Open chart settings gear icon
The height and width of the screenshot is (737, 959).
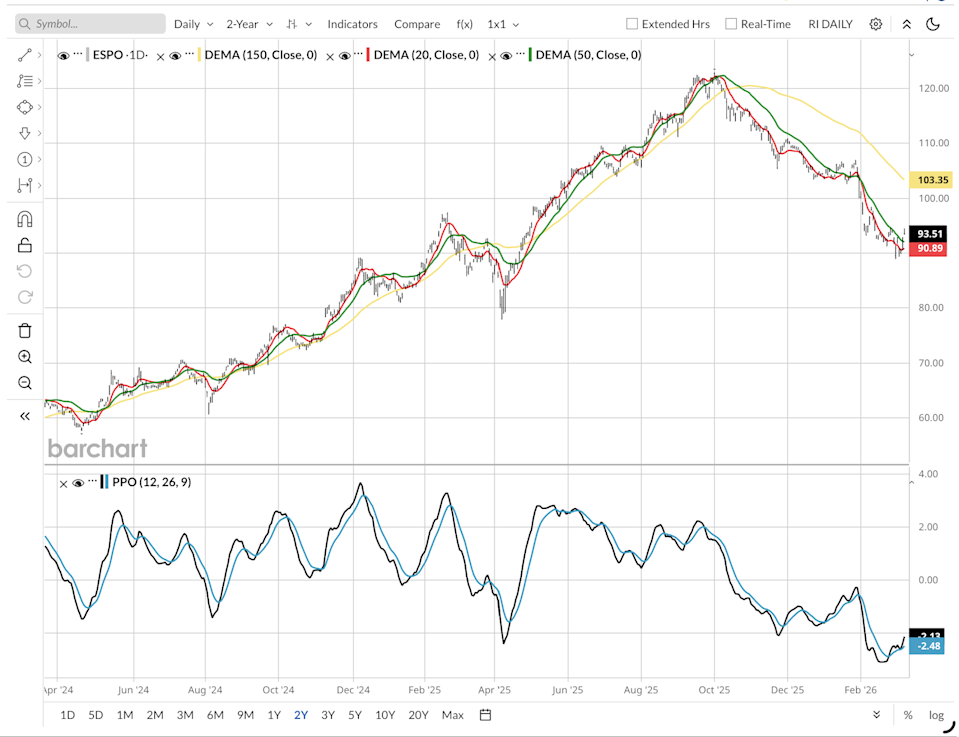[x=876, y=24]
